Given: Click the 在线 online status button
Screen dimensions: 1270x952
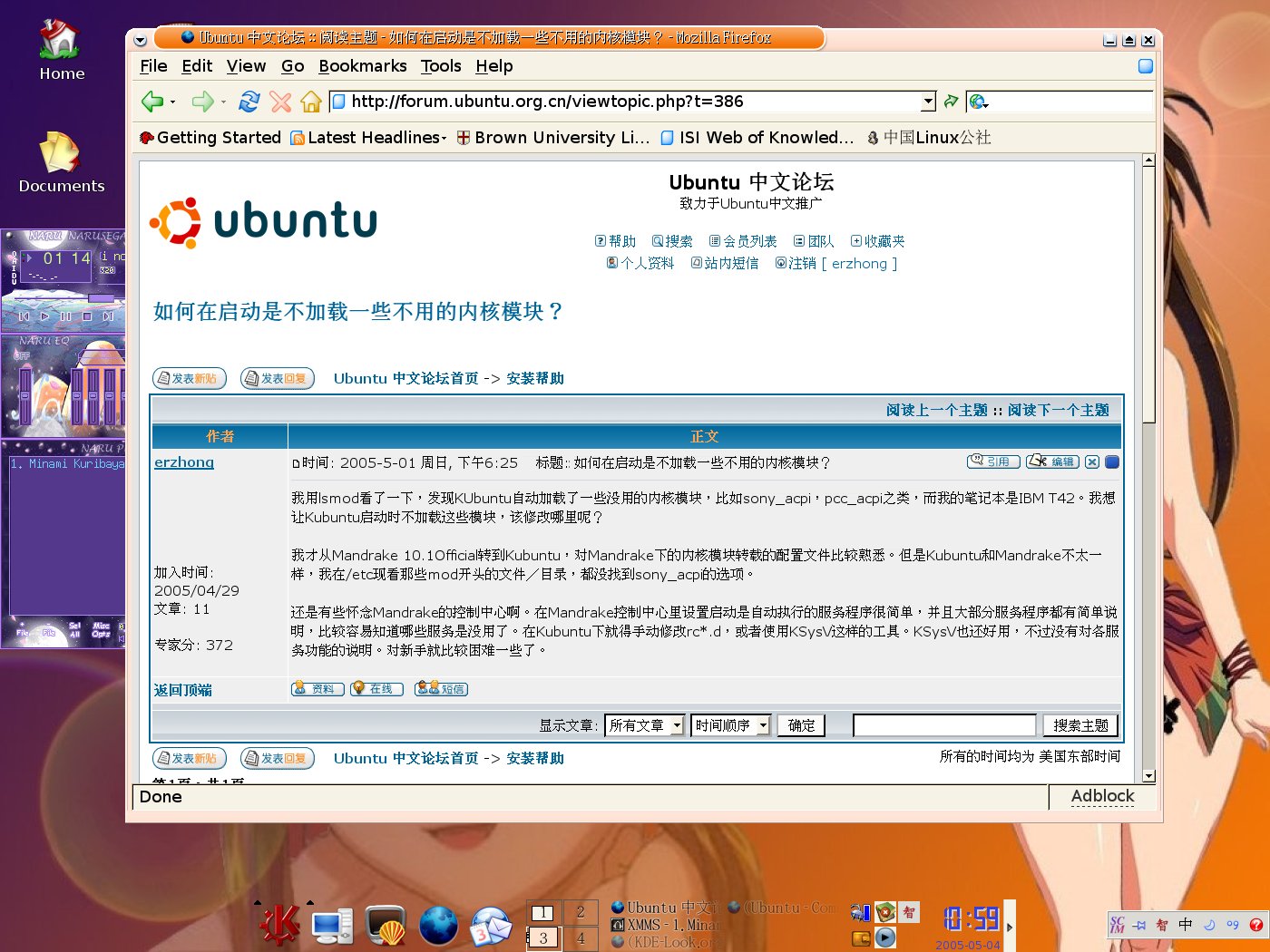Looking at the screenshot, I should [376, 689].
